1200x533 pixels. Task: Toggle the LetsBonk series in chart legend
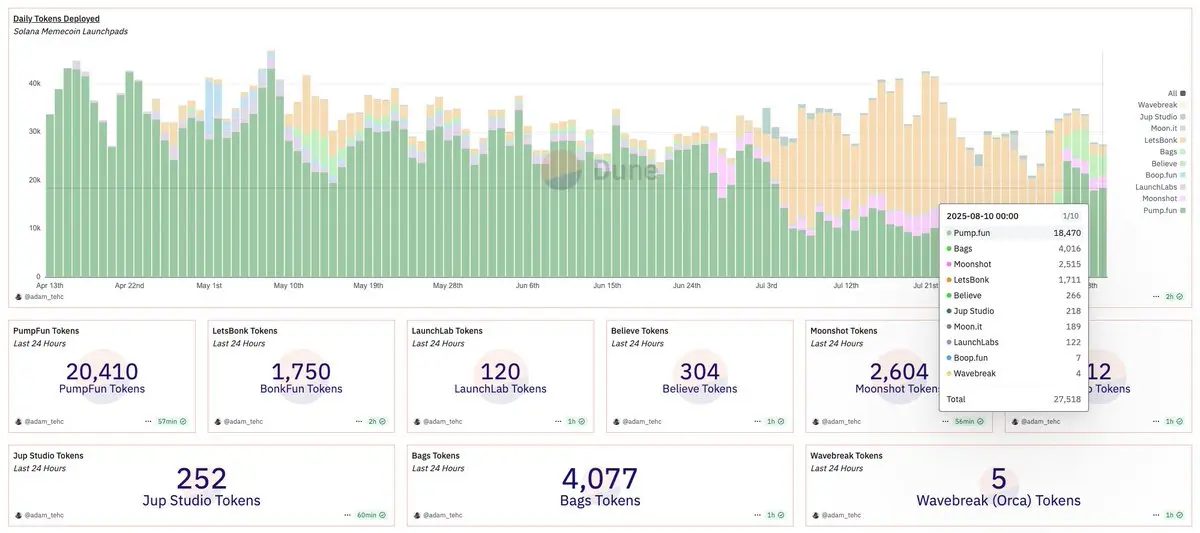pyautogui.click(x=1165, y=140)
